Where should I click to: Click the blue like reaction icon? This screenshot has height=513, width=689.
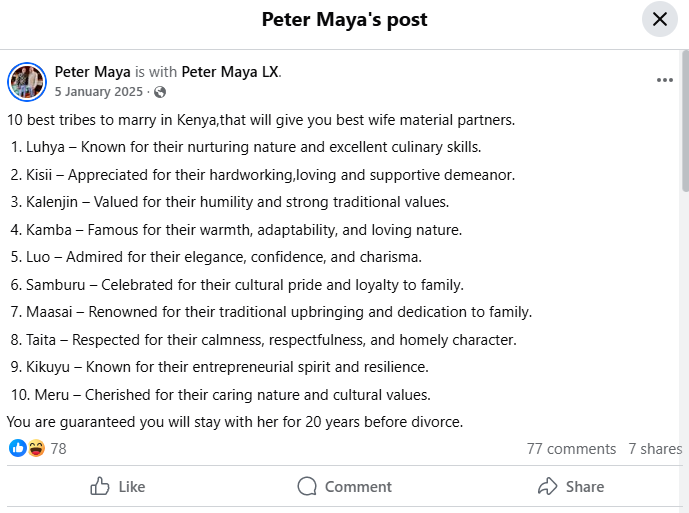click(x=18, y=448)
